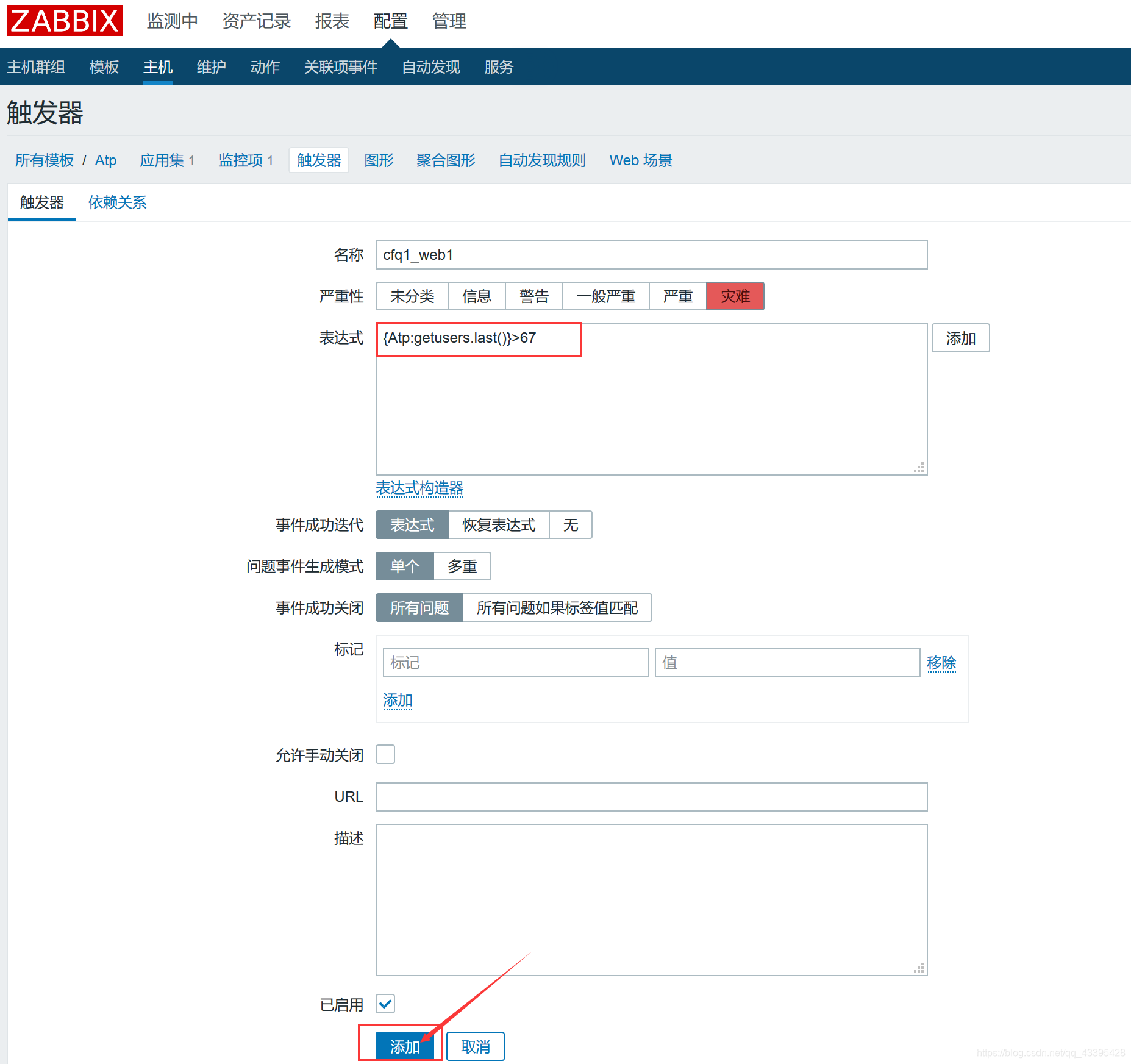The height and width of the screenshot is (1064, 1131).
Task: Set 事件成功迭代 to 表达式
Action: coord(412,525)
